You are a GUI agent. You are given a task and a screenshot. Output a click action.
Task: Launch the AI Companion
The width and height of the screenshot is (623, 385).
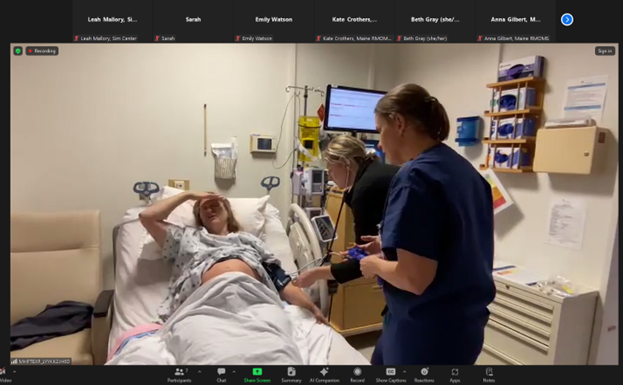pos(324,375)
